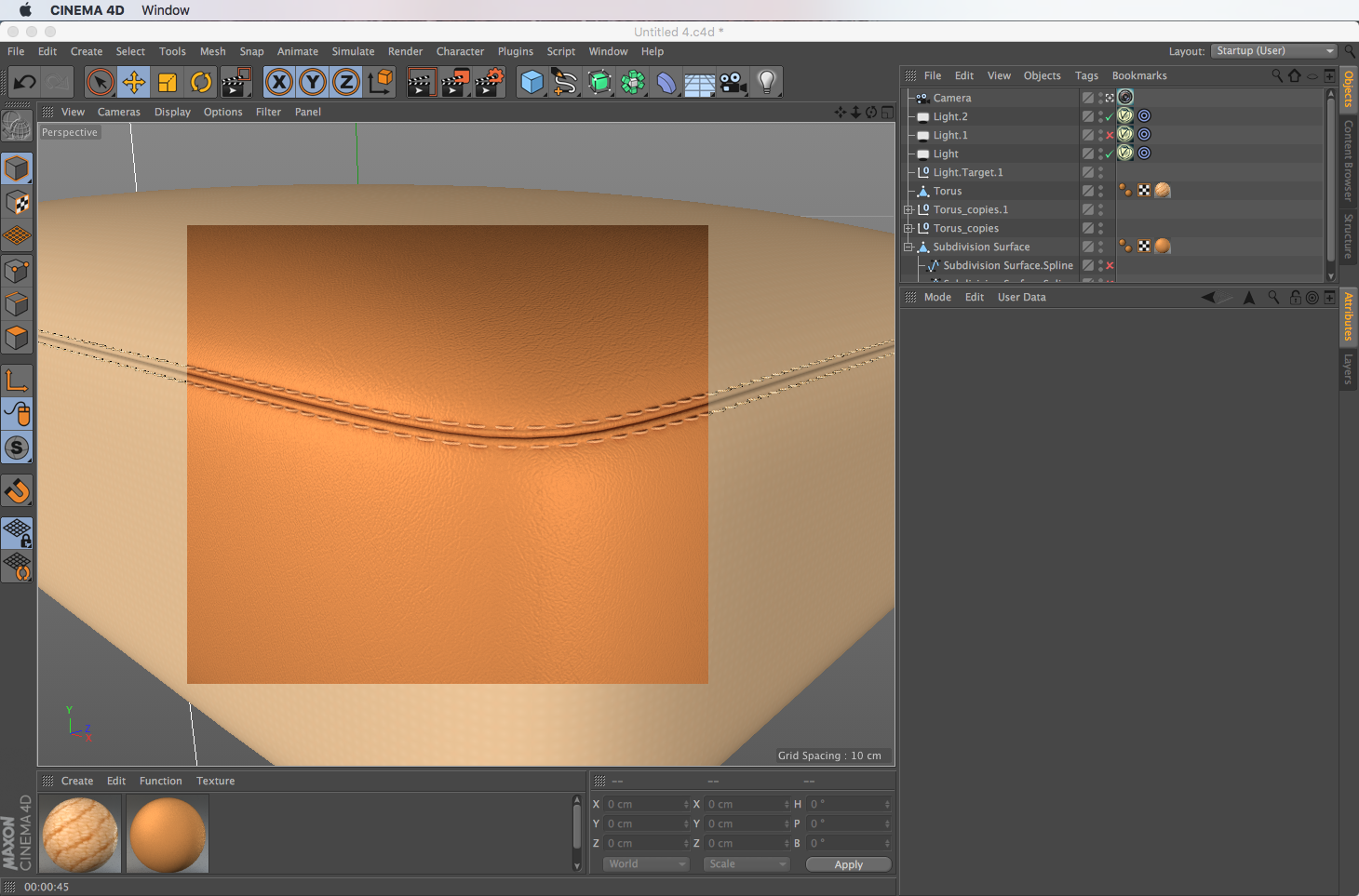Screen dimensions: 1359x896
Task: Open the World coordinate dropdown
Action: coord(646,864)
